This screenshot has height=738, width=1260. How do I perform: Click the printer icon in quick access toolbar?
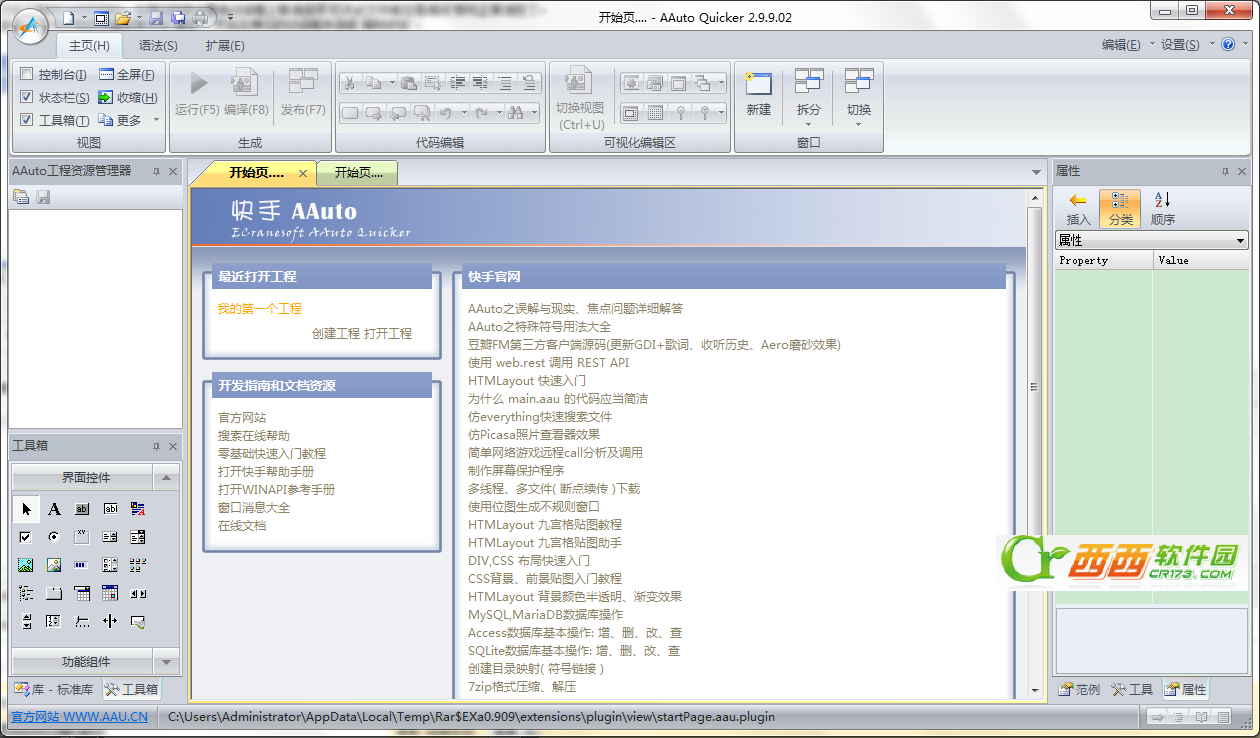(200, 18)
